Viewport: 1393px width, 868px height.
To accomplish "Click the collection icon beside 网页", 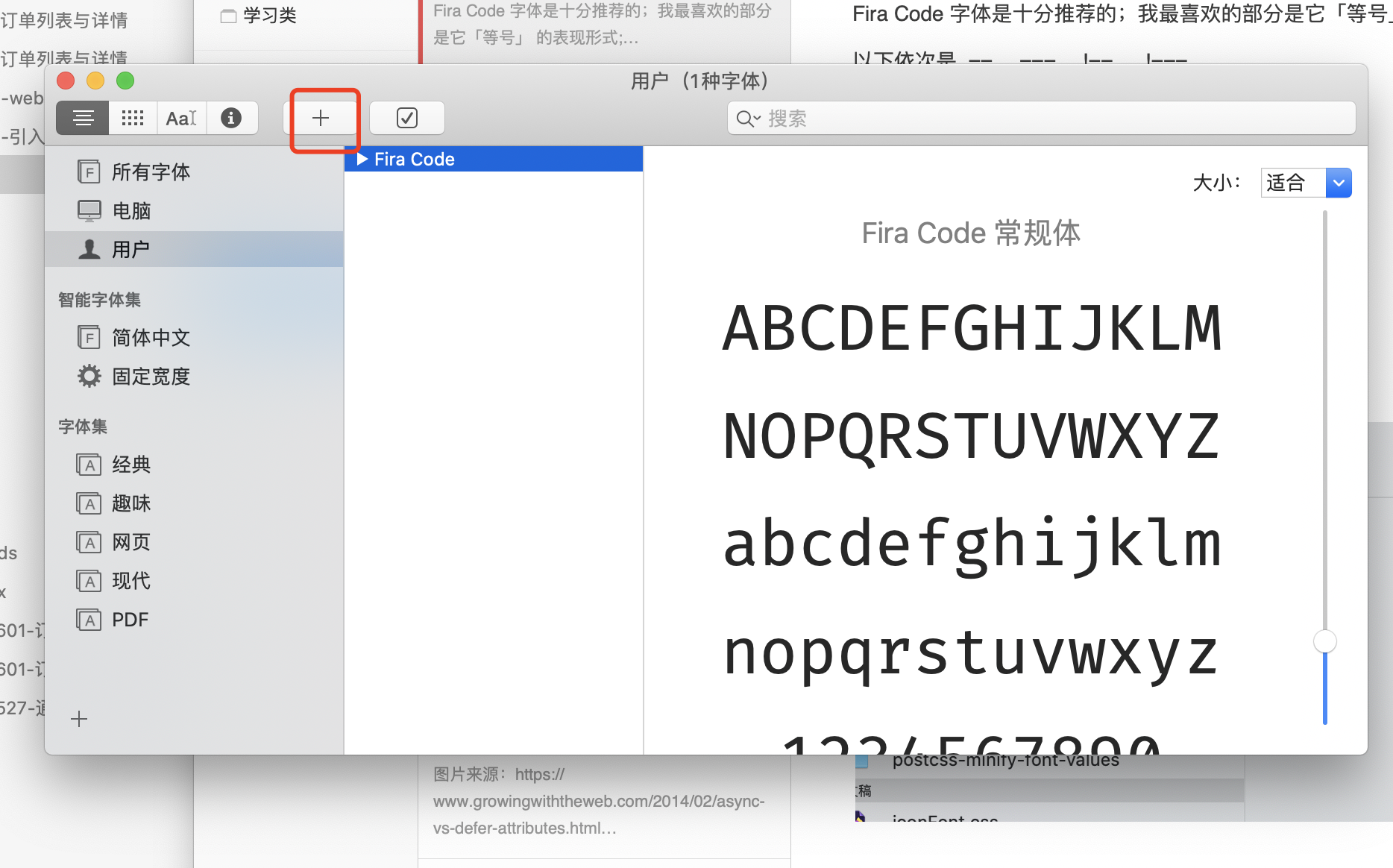I will tap(89, 542).
